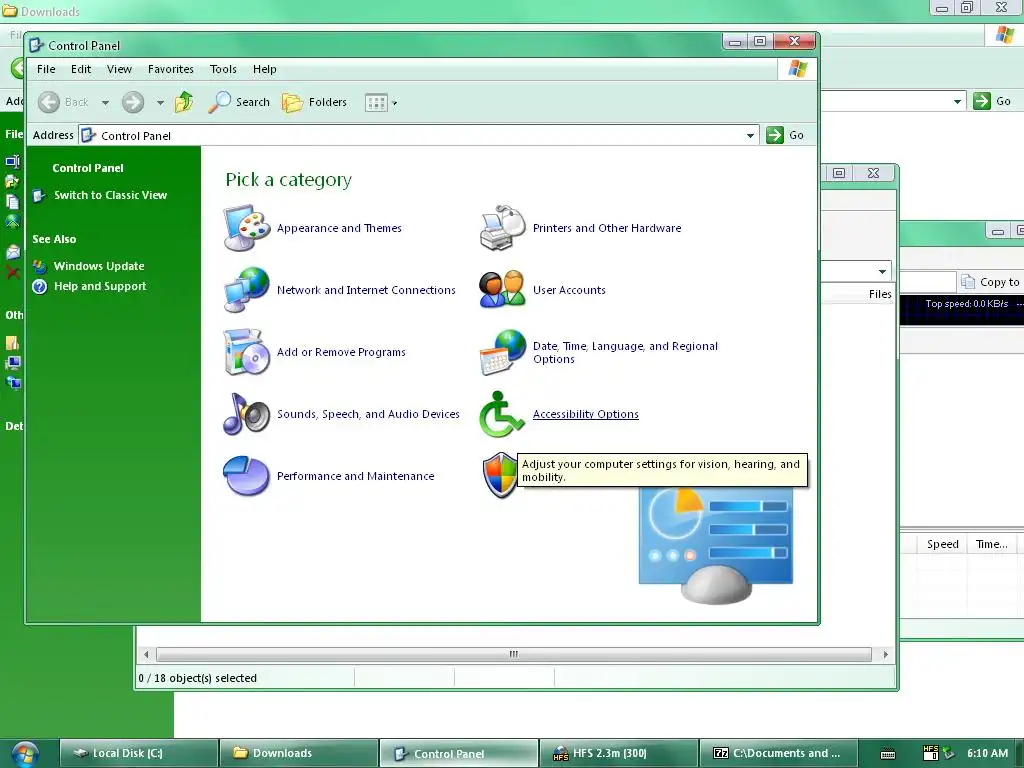The height and width of the screenshot is (768, 1024).
Task: Click the Forward arrow button
Action: coord(133,102)
